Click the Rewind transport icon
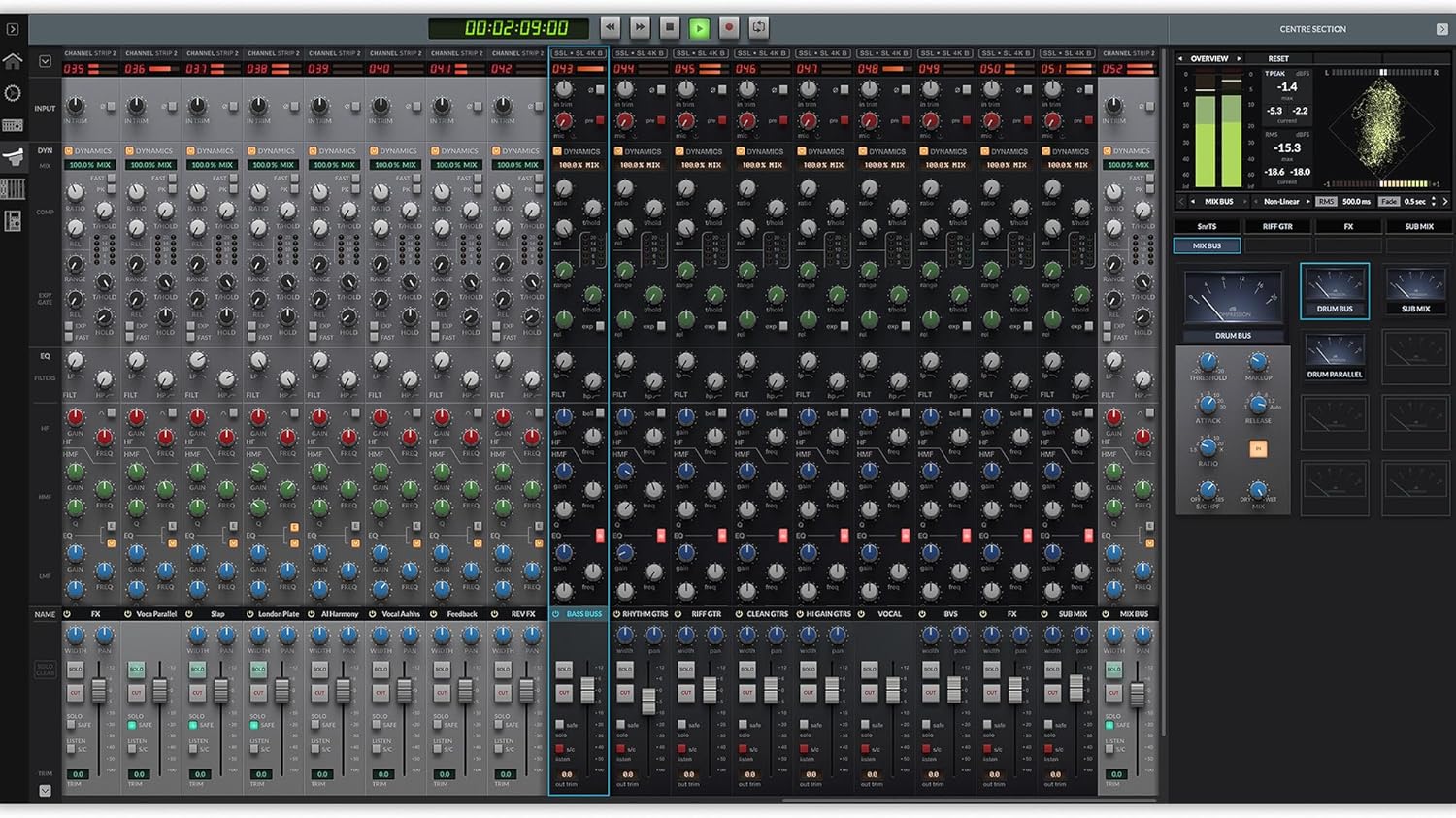1456x818 pixels. click(610, 27)
